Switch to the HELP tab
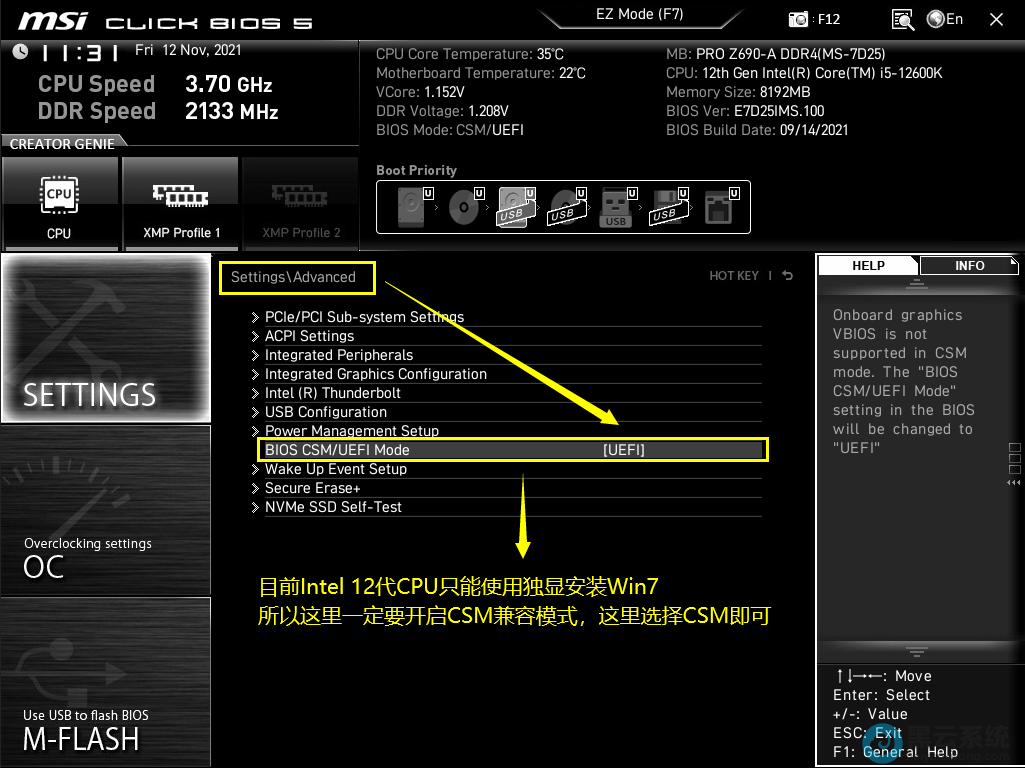1025x768 pixels. [867, 265]
